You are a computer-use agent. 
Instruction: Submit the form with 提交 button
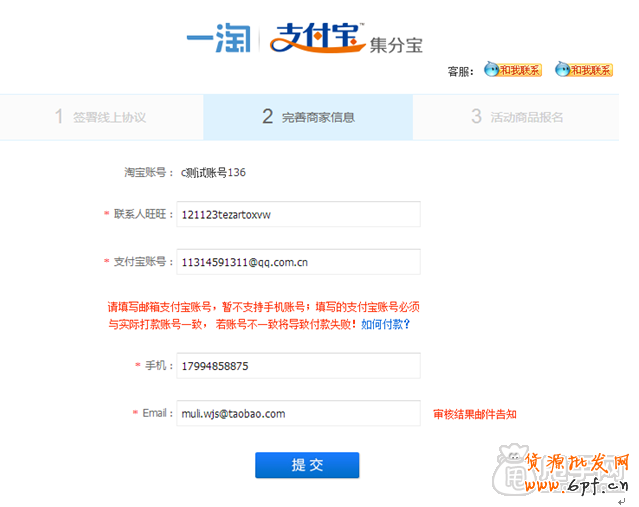(x=307, y=465)
